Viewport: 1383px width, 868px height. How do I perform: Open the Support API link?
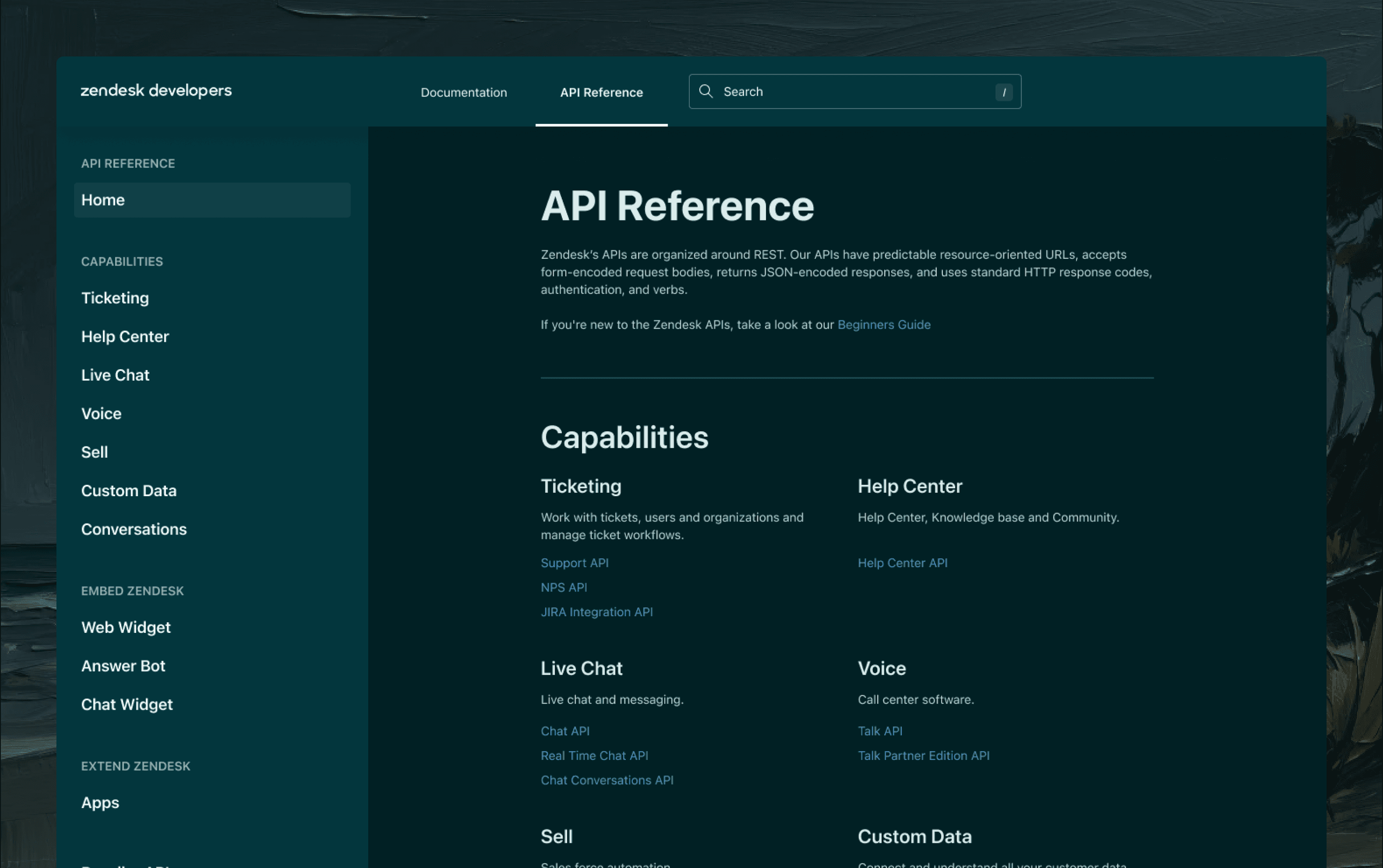[x=575, y=563]
